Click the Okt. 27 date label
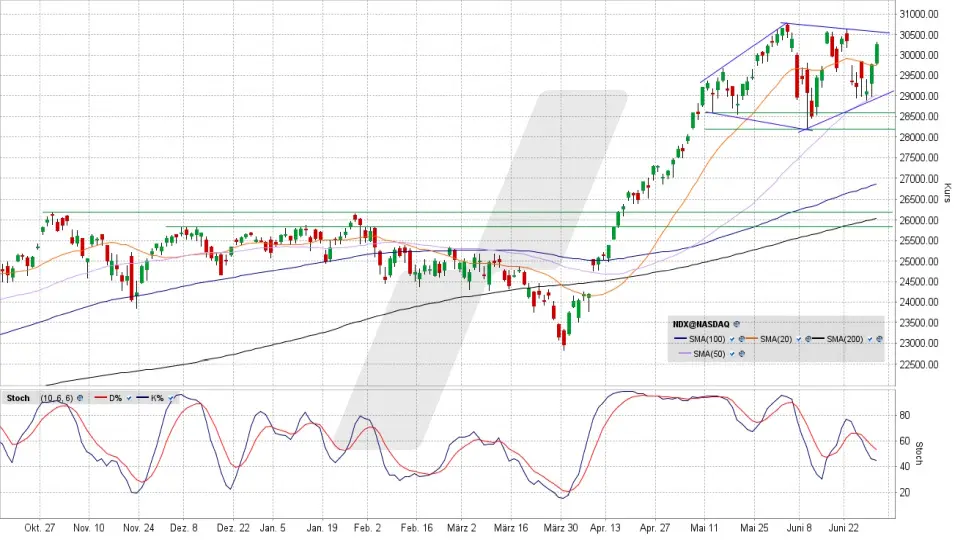The image size is (960, 540). pyautogui.click(x=40, y=528)
